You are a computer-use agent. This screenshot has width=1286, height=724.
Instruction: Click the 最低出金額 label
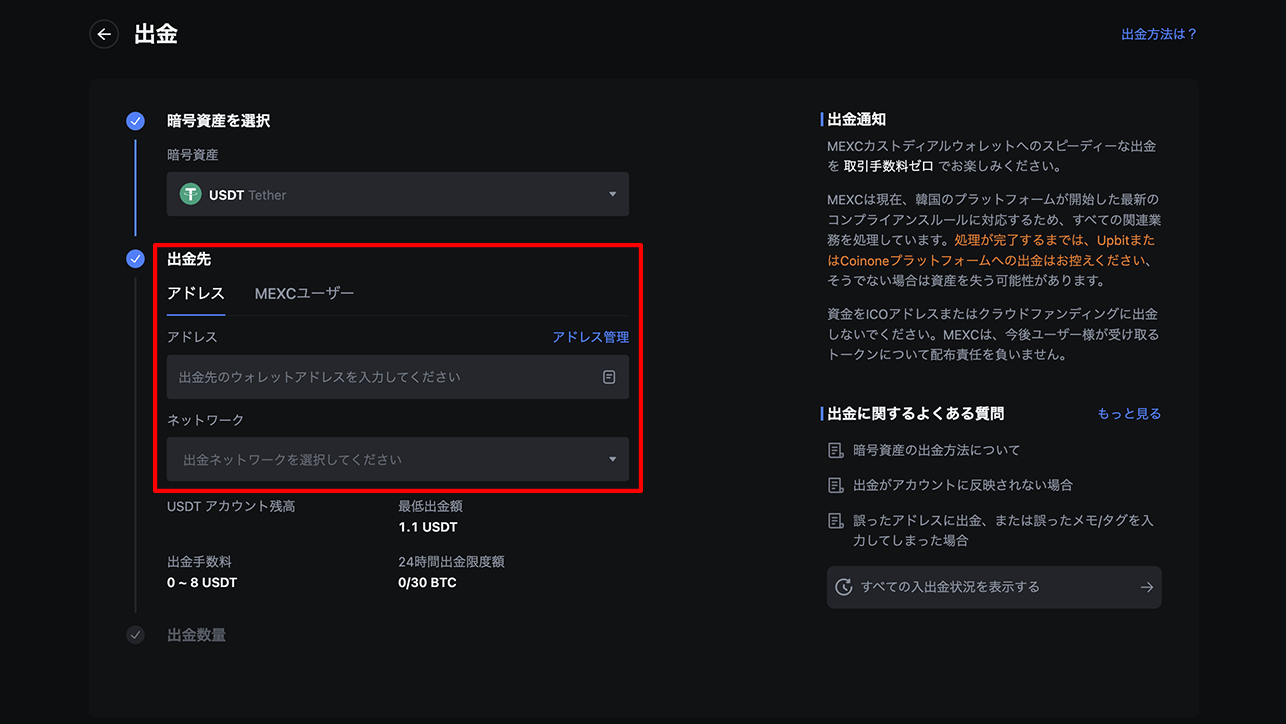(x=430, y=506)
